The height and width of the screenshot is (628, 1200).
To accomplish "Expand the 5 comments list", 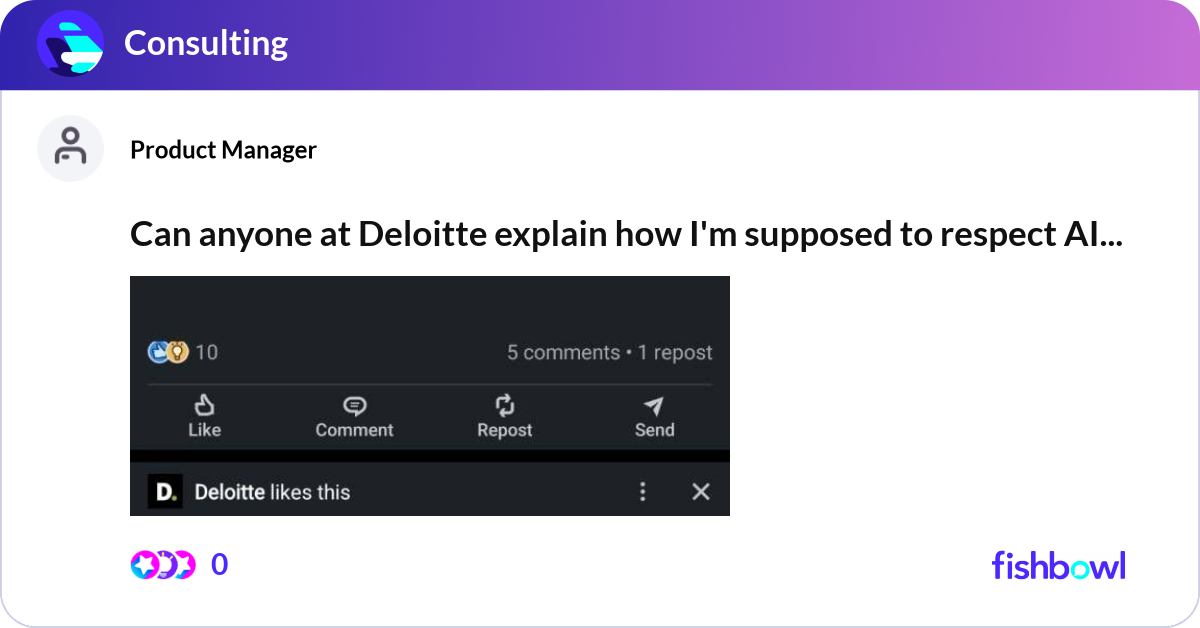I will click(562, 352).
